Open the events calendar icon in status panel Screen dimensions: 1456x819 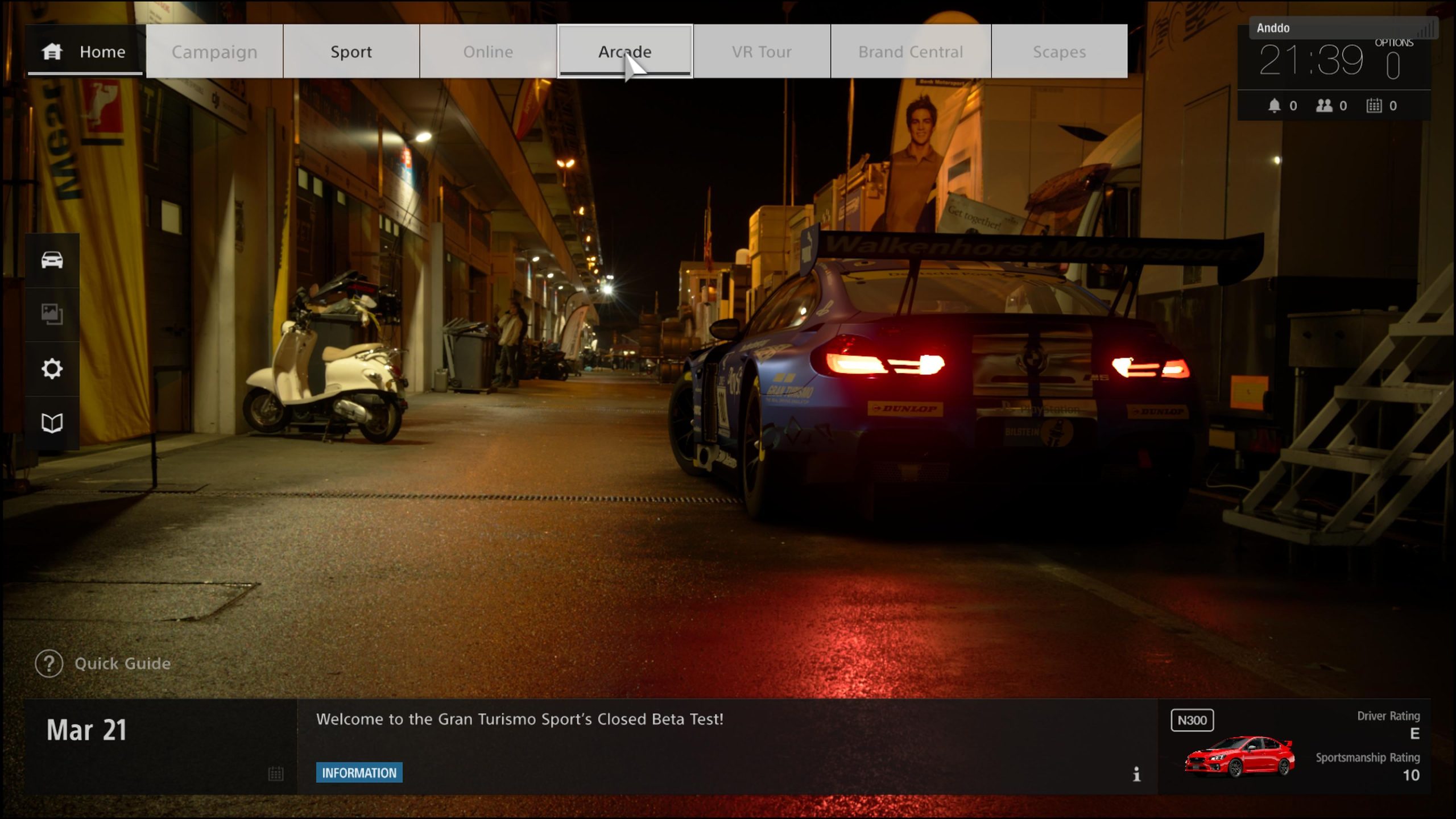click(x=1374, y=105)
